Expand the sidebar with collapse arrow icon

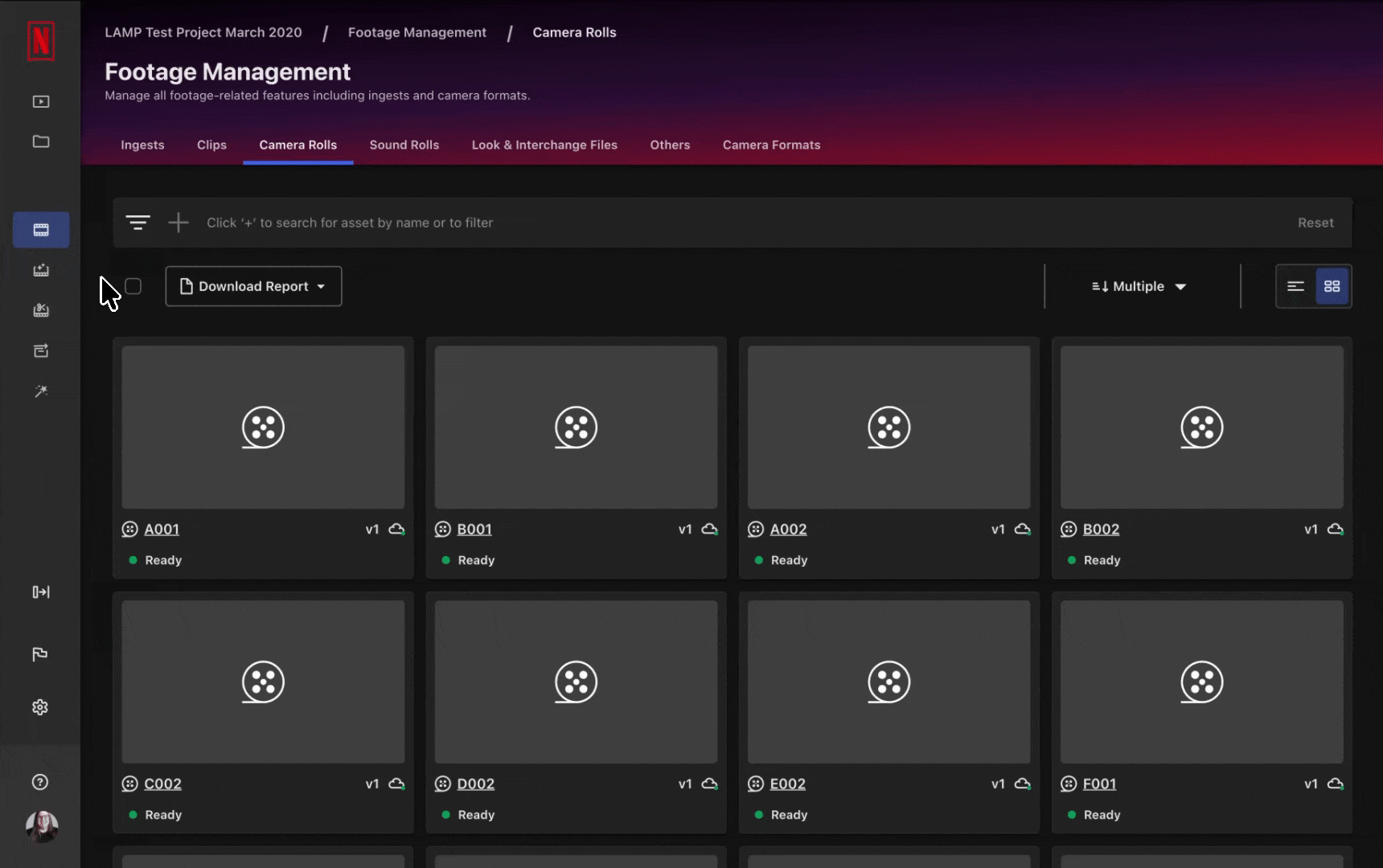(x=41, y=592)
